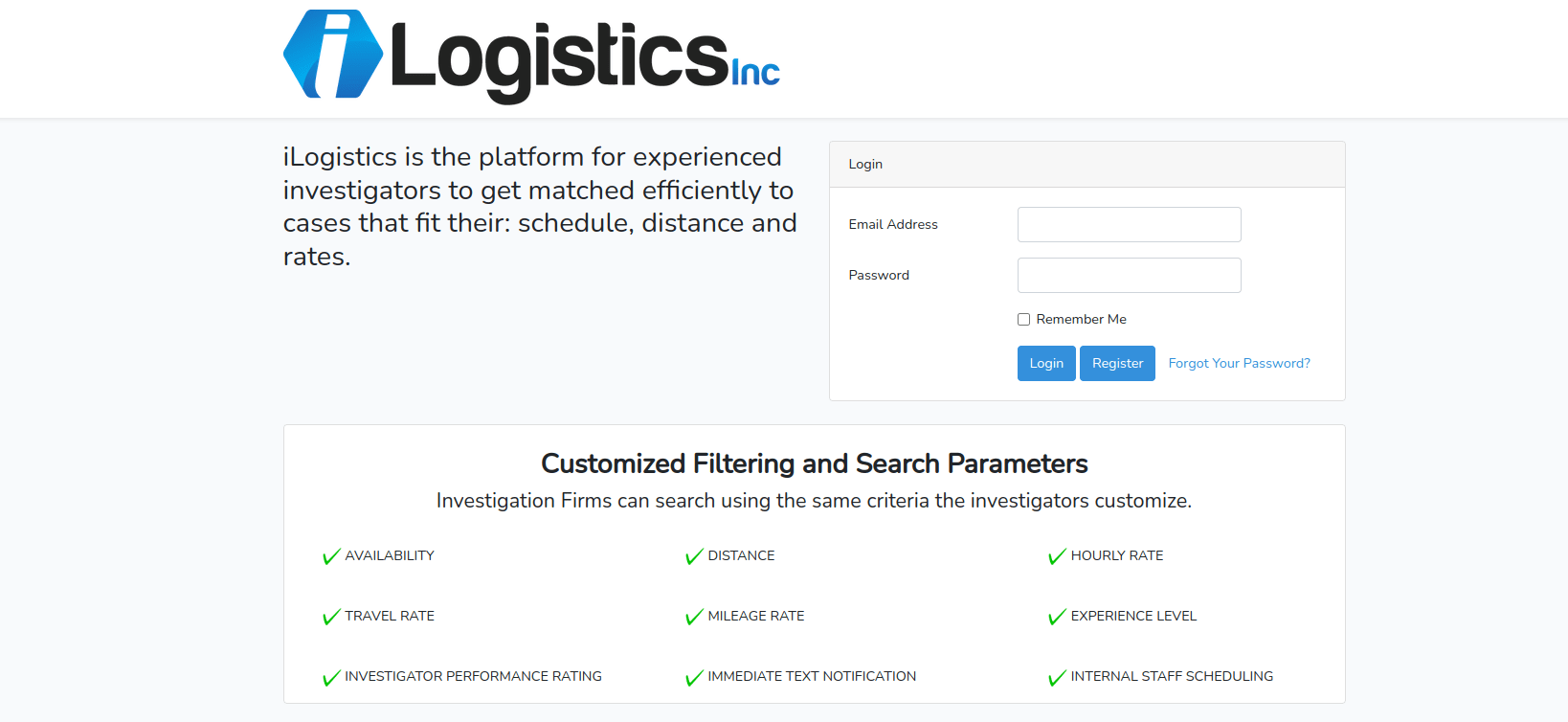1568x722 pixels.
Task: Click the blue Login button
Action: [1046, 363]
